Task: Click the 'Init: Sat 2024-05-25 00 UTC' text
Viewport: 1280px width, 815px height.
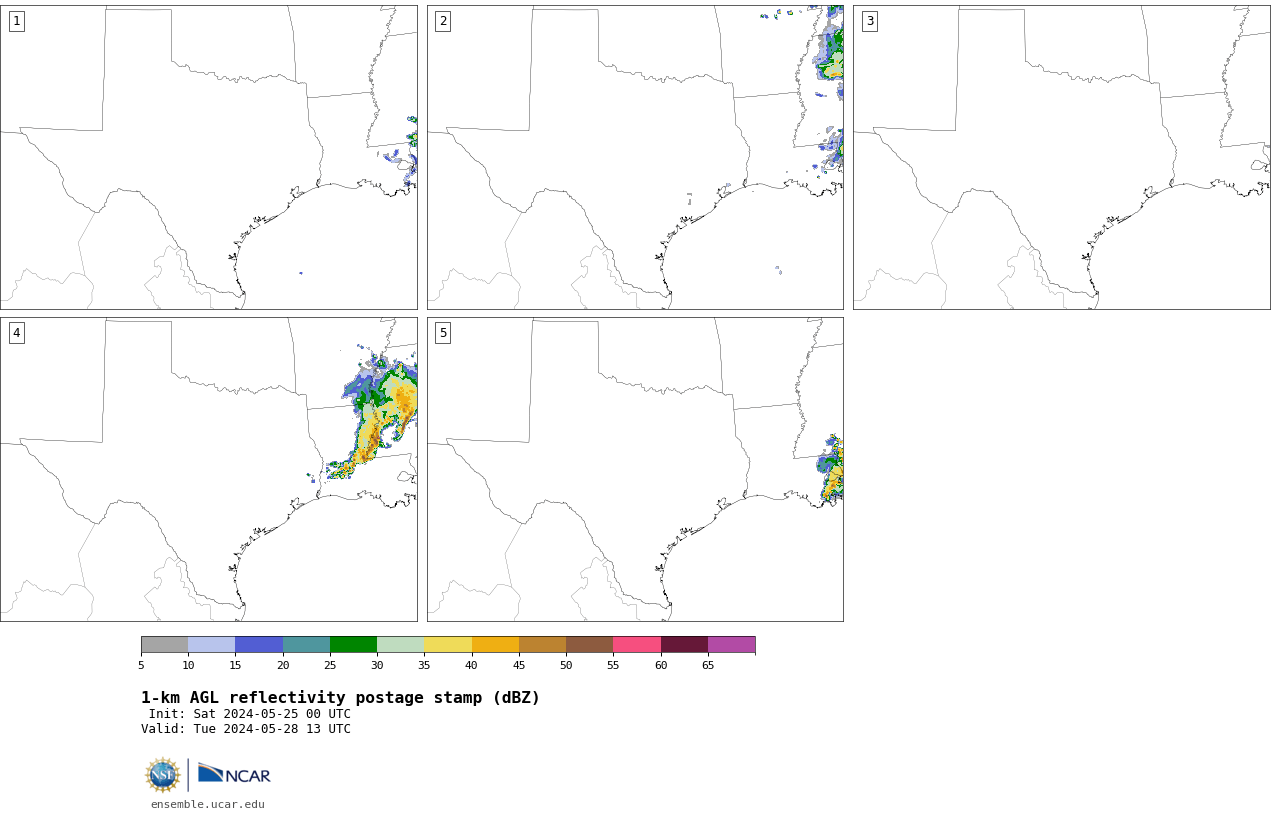Action: [x=249, y=714]
